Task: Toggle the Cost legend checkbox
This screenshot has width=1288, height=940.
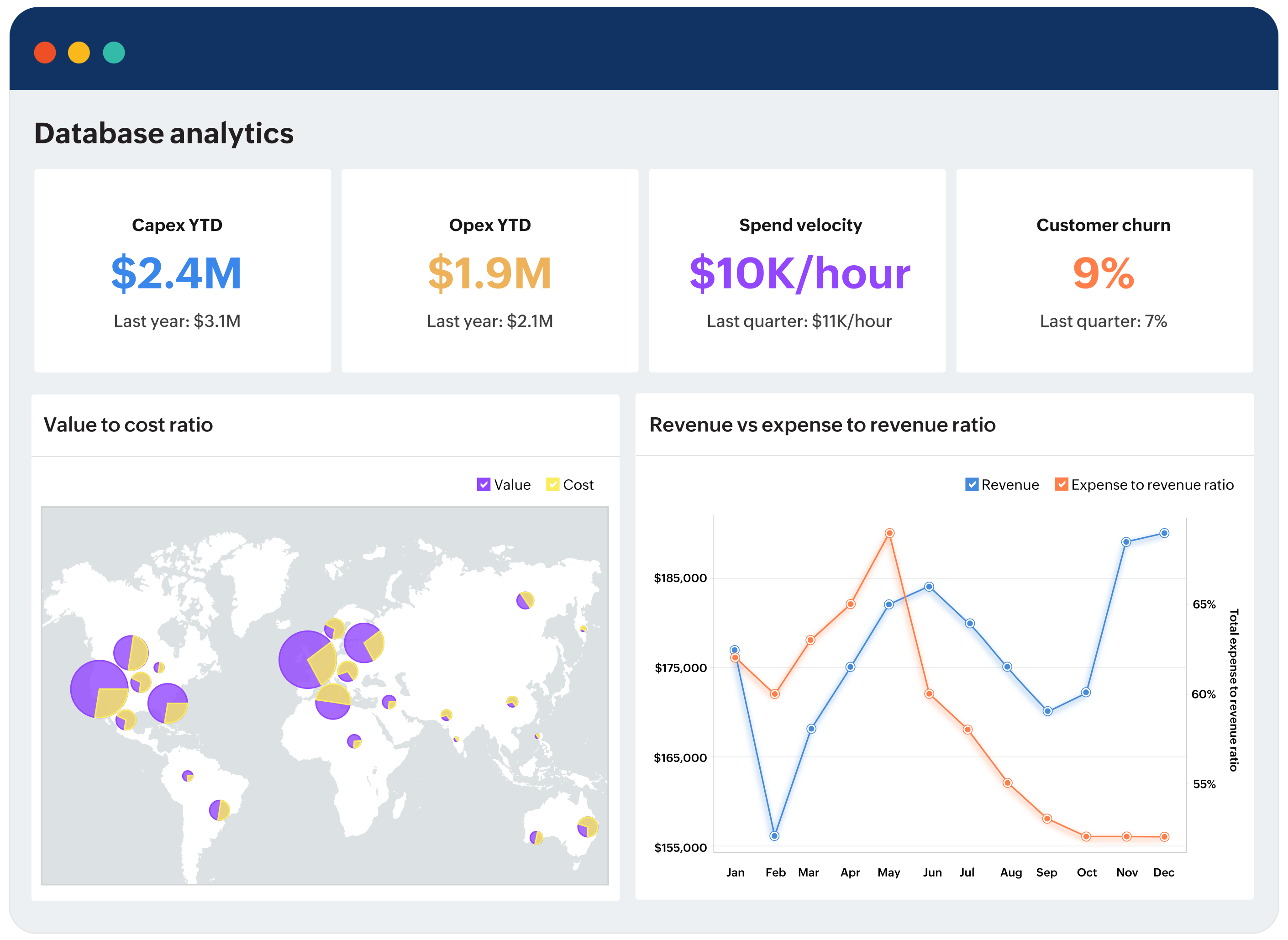Action: 552,484
